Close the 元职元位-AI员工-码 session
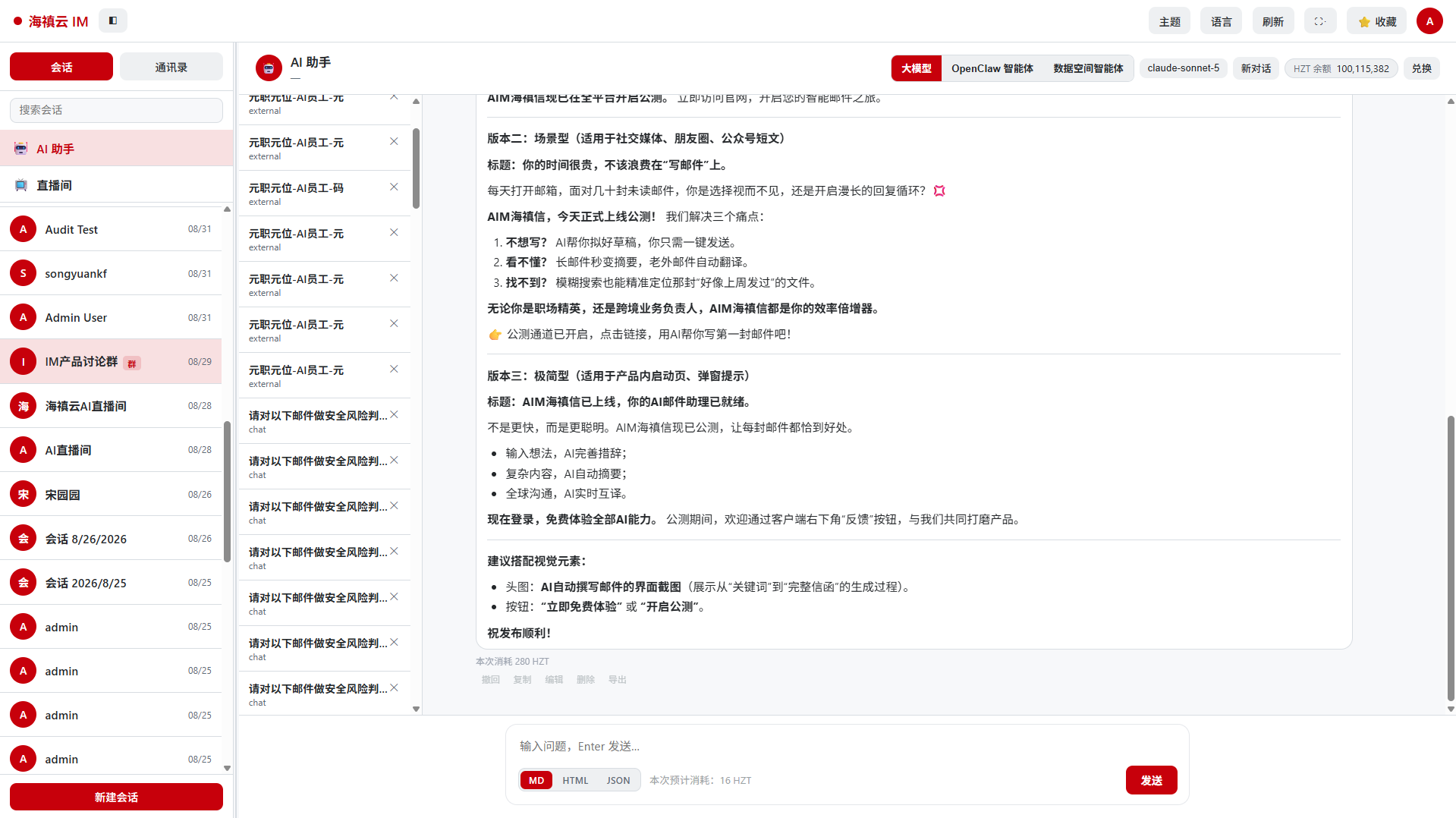1456x818 pixels. [394, 187]
